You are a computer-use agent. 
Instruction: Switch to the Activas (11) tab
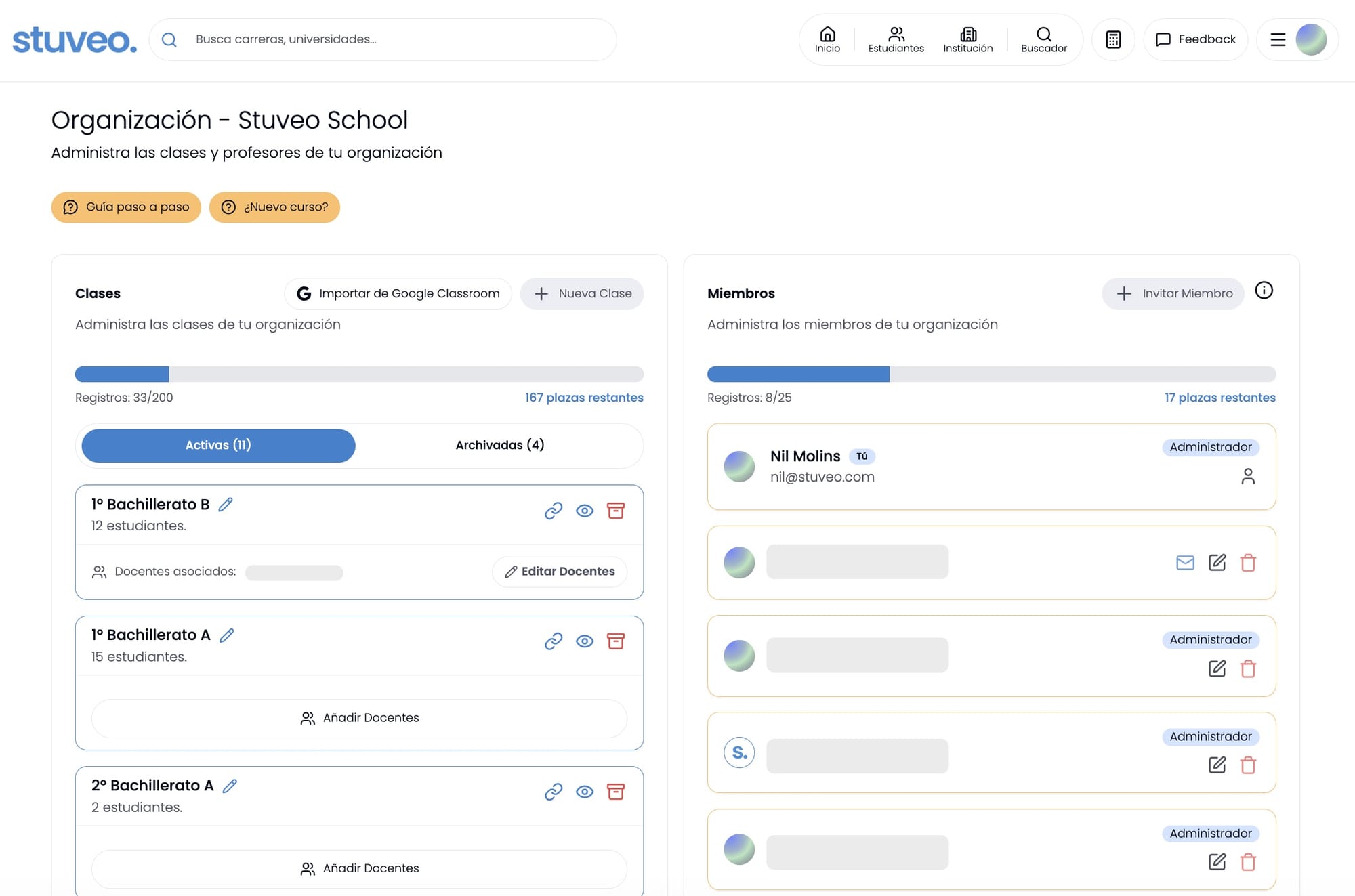(218, 446)
